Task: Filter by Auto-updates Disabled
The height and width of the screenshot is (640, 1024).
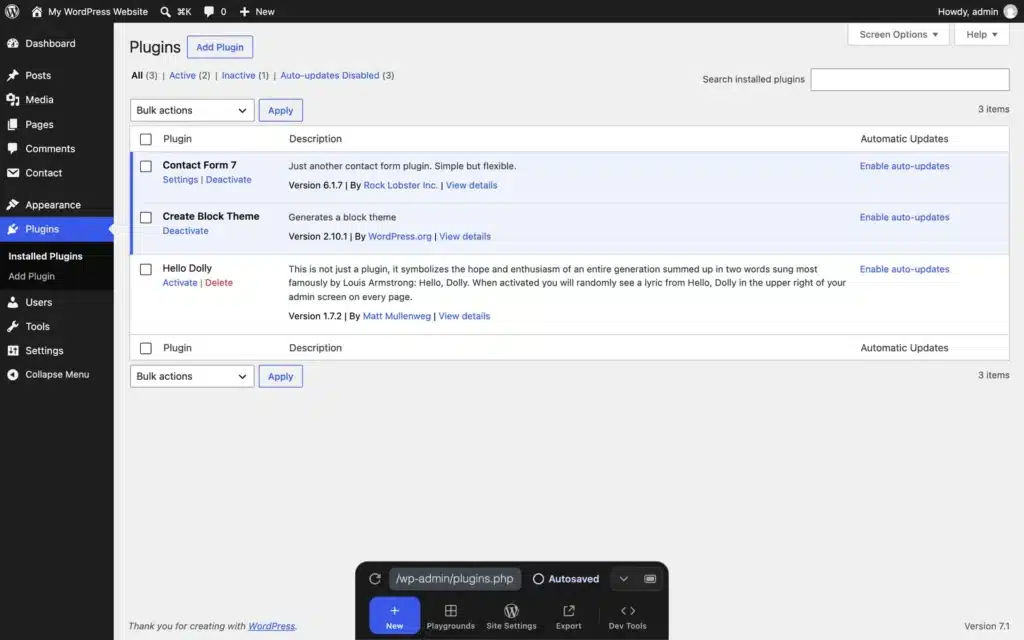Action: coord(330,75)
